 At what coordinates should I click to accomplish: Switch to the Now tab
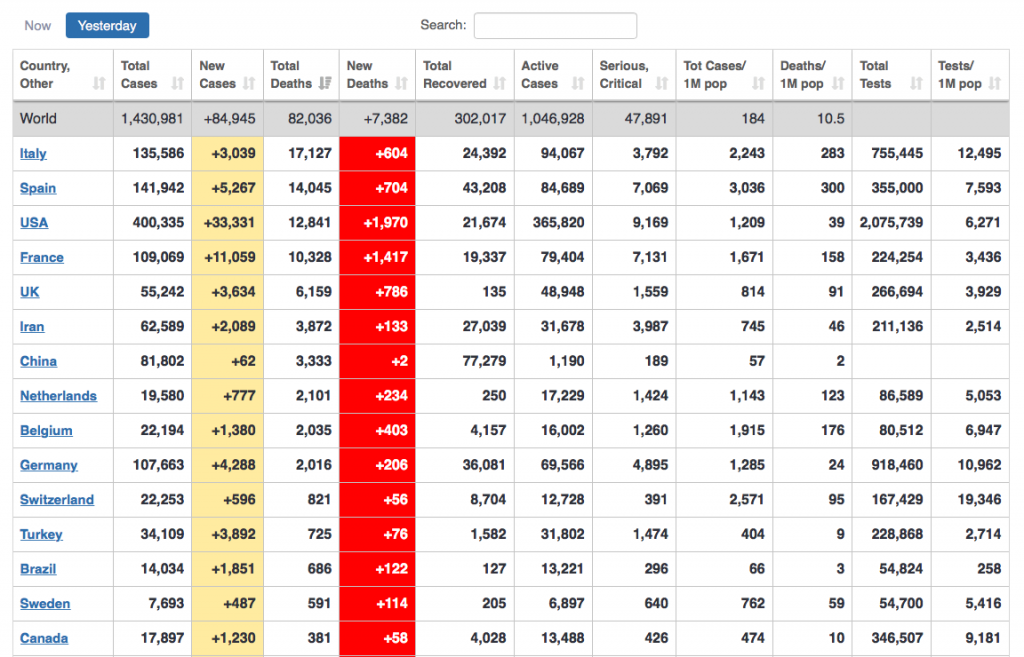click(38, 25)
